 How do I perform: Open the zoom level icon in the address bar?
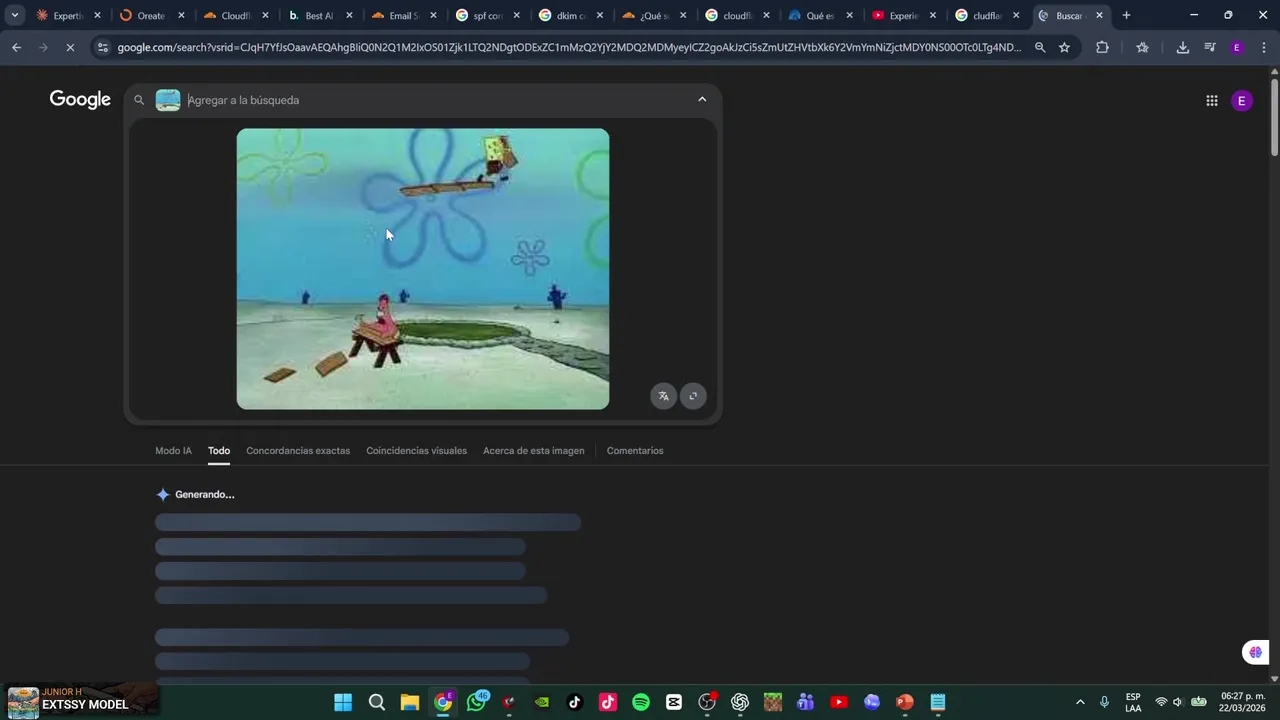1040,47
